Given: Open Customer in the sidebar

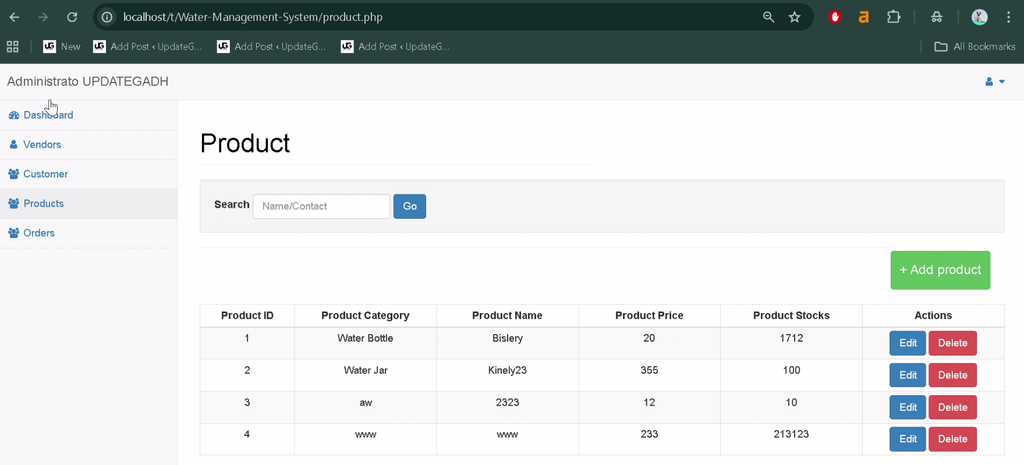Looking at the screenshot, I should click(88, 174).
